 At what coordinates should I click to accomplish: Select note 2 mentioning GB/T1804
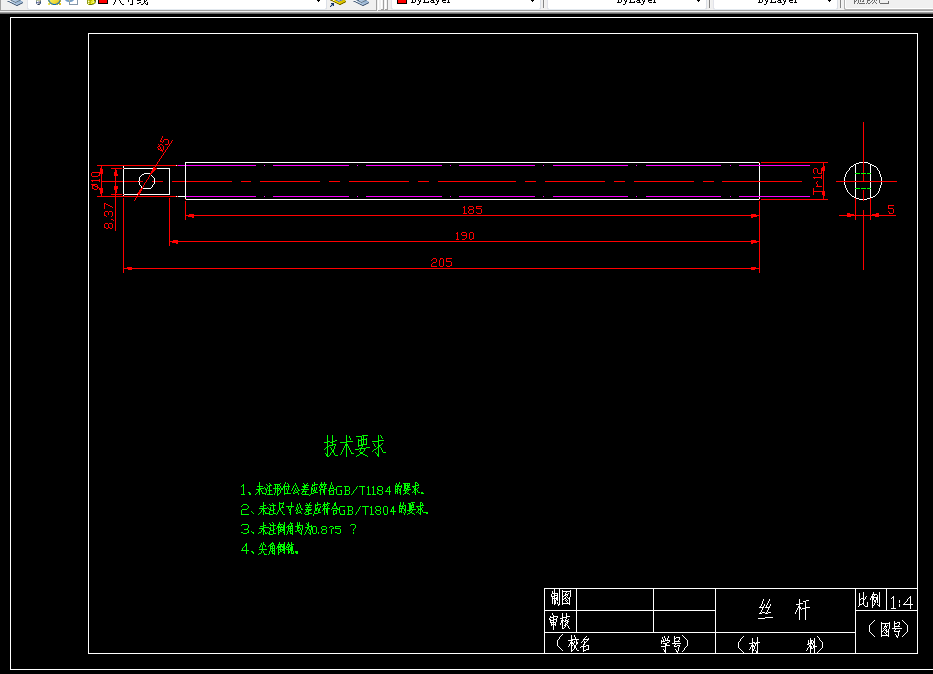pyautogui.click(x=334, y=509)
